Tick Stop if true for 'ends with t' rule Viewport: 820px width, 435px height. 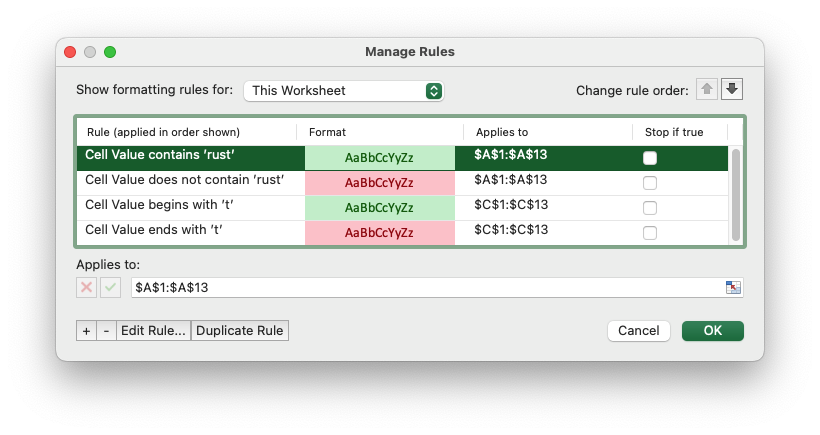point(650,233)
